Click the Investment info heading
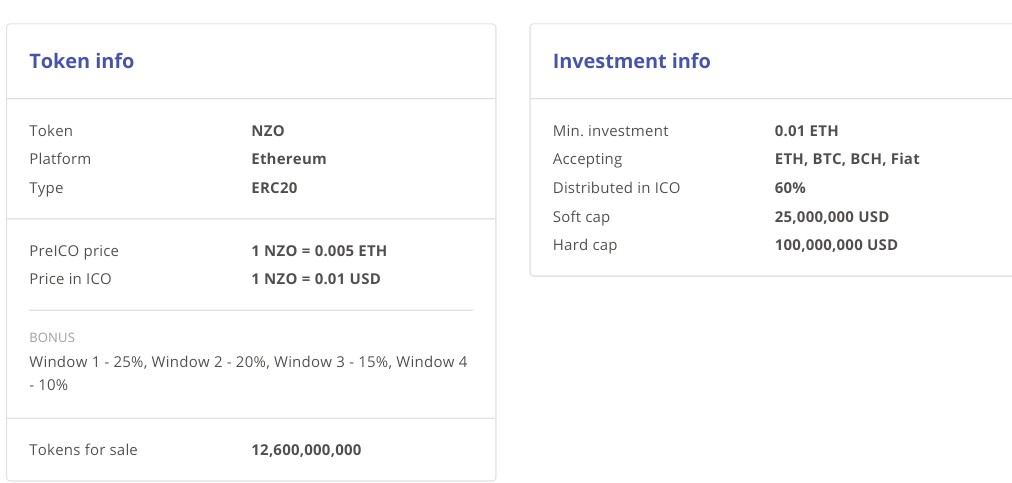 coord(631,61)
